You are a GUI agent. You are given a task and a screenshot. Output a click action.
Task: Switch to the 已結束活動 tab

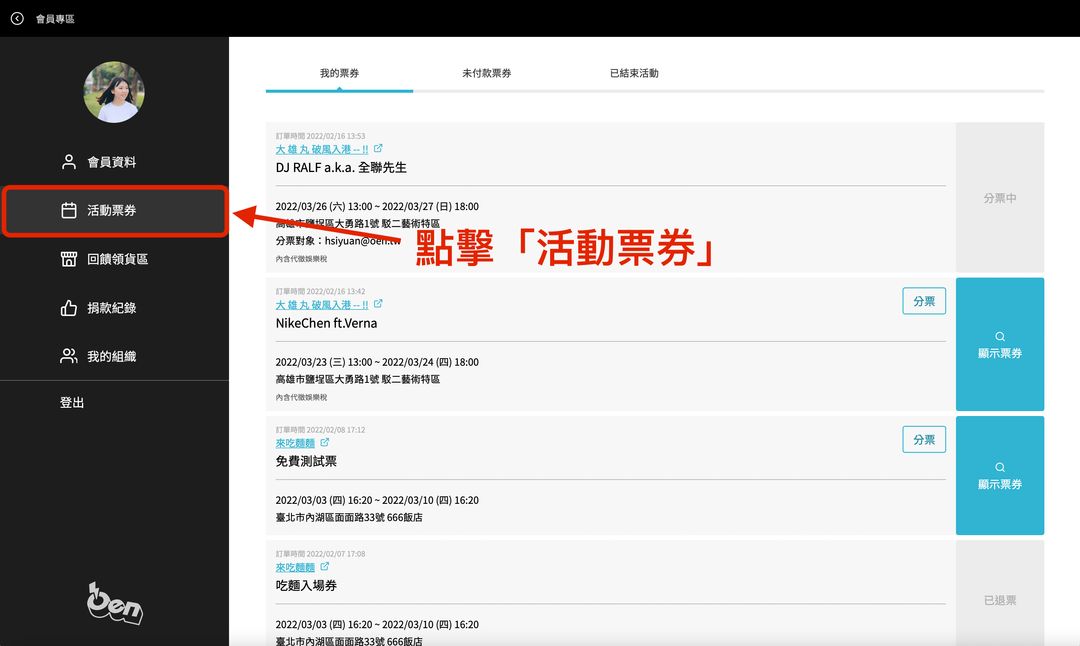pyautogui.click(x=634, y=73)
